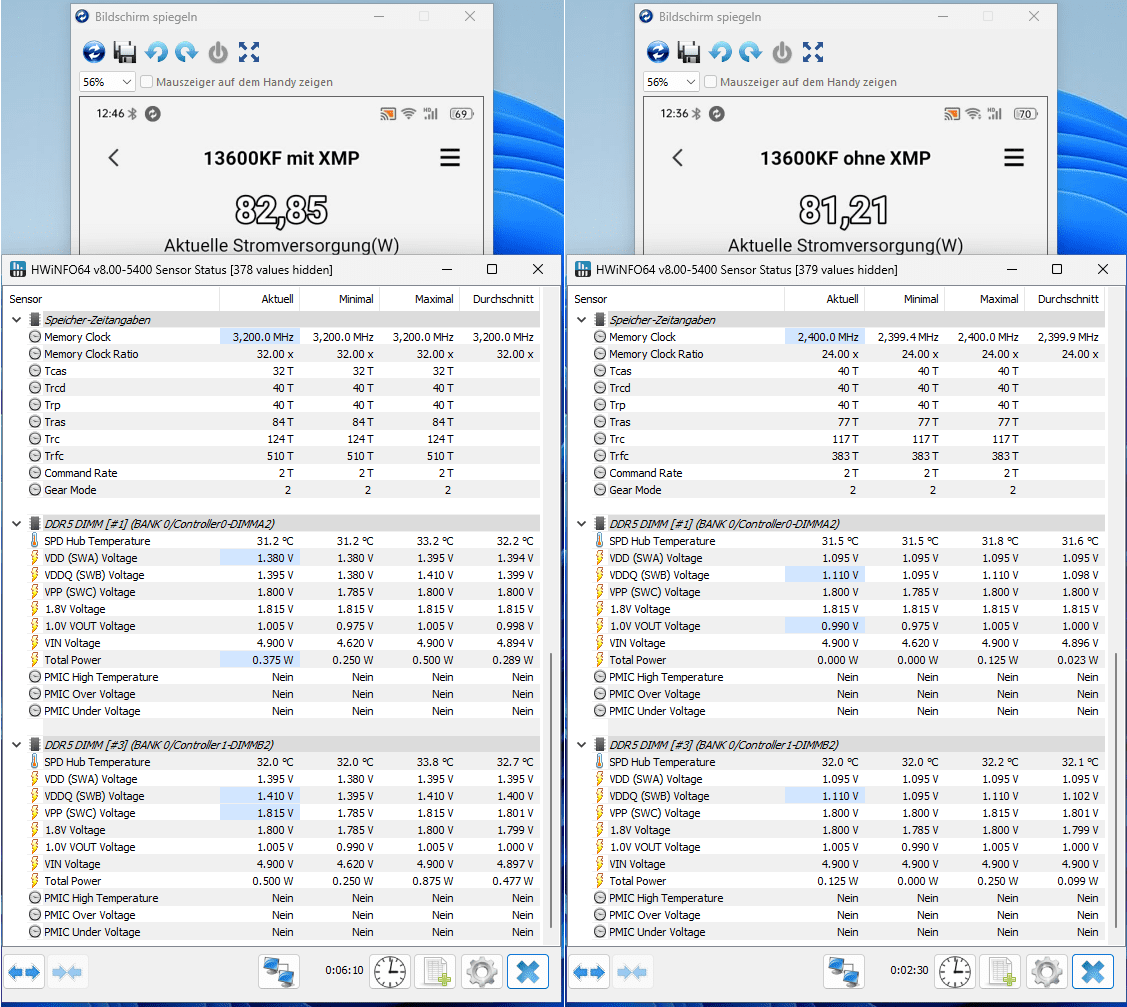The width and height of the screenshot is (1127, 1007).
Task: Click refresh icon in right Bildschirm spiegeln window
Action: click(x=658, y=52)
